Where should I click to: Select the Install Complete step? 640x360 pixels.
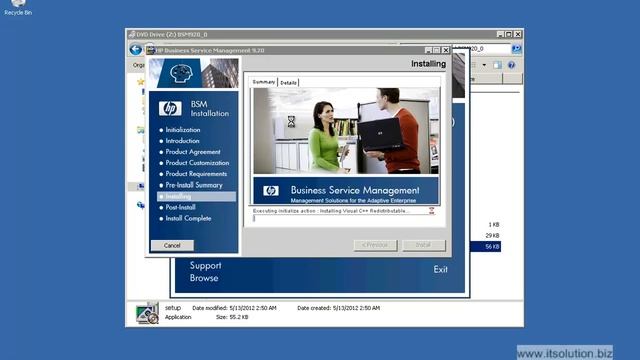point(188,218)
